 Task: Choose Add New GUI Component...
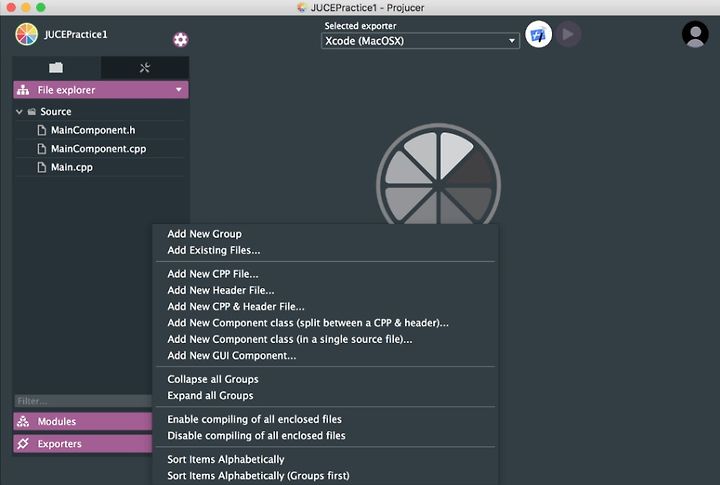point(325,355)
